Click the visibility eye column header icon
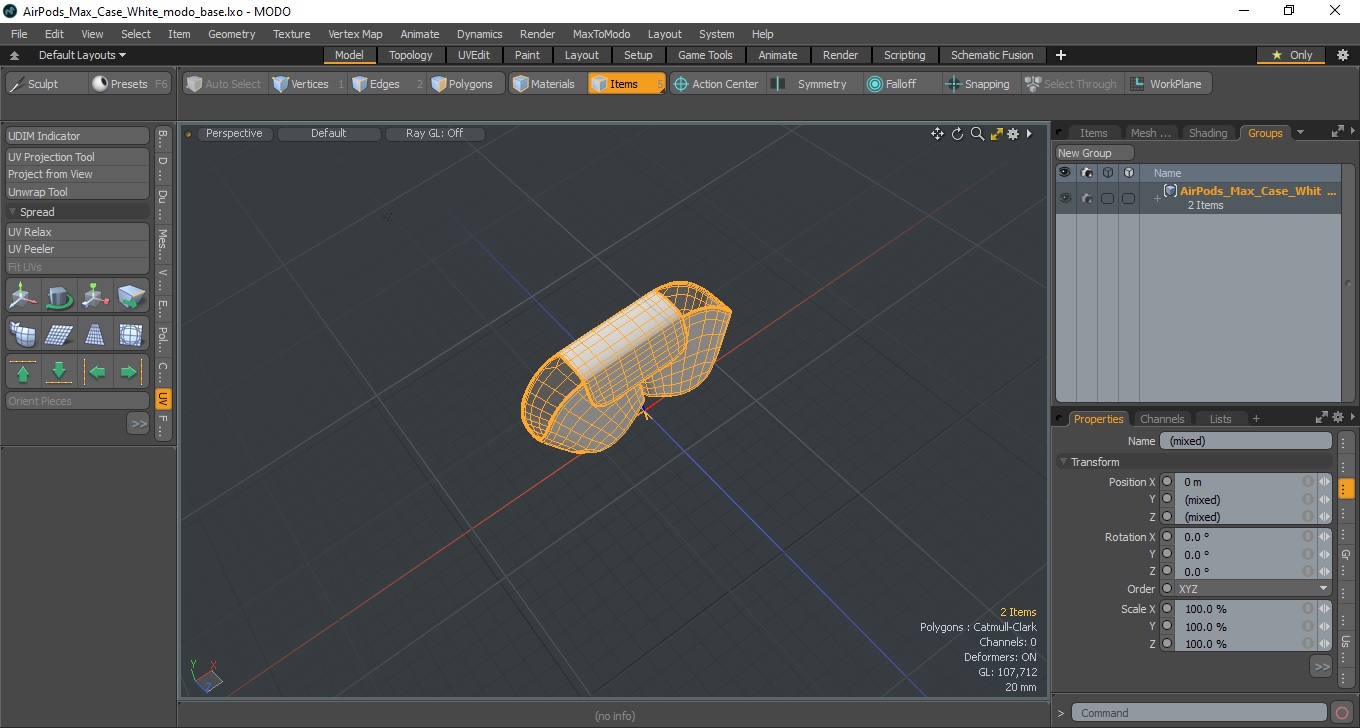This screenshot has height=728, width=1360. [1065, 173]
